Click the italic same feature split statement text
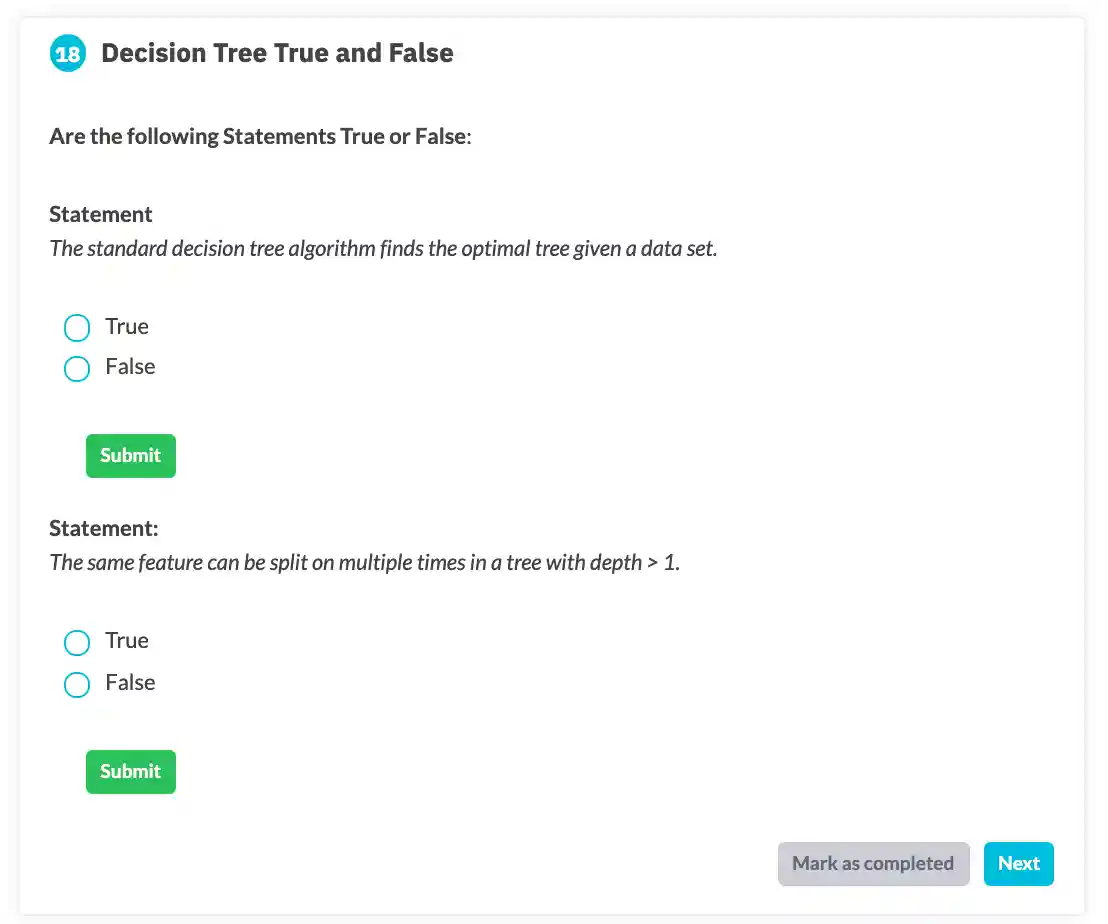Screen dimensions: 1108x924 (x=364, y=562)
